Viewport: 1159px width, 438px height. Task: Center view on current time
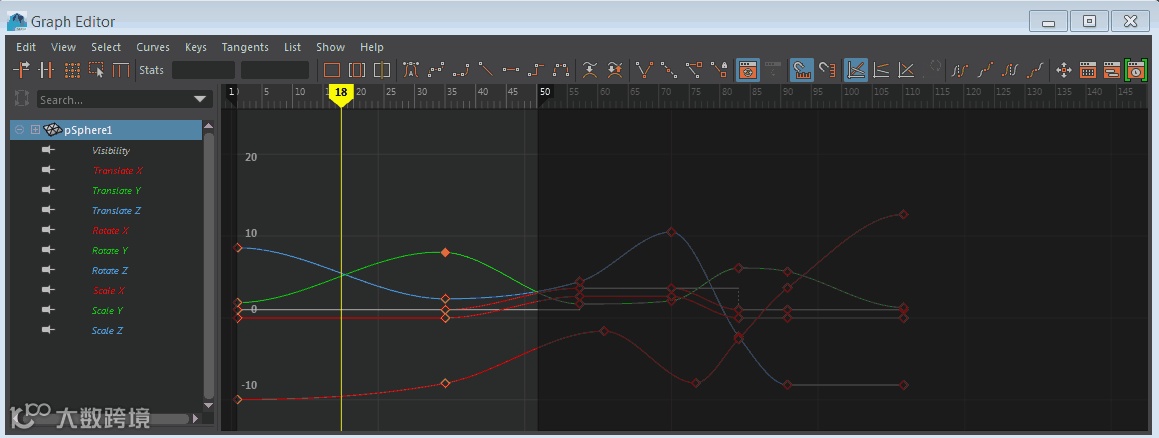[382, 70]
